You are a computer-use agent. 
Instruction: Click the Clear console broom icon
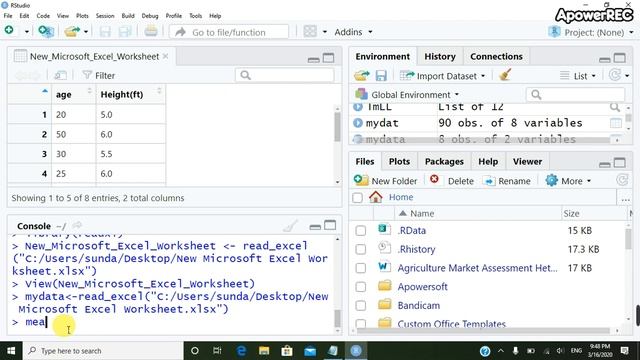click(290, 225)
